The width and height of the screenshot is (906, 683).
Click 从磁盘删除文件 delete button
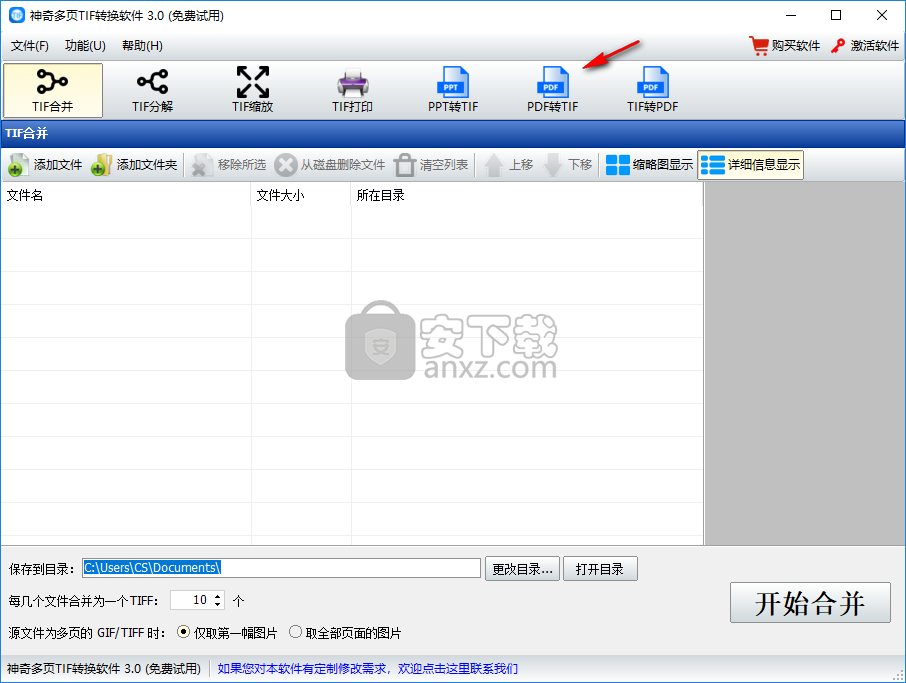pyautogui.click(x=330, y=165)
